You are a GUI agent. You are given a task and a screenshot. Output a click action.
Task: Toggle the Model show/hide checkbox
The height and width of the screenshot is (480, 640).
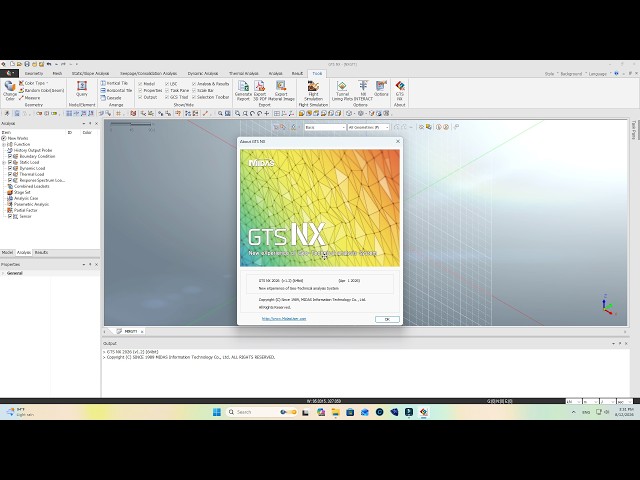[x=140, y=84]
